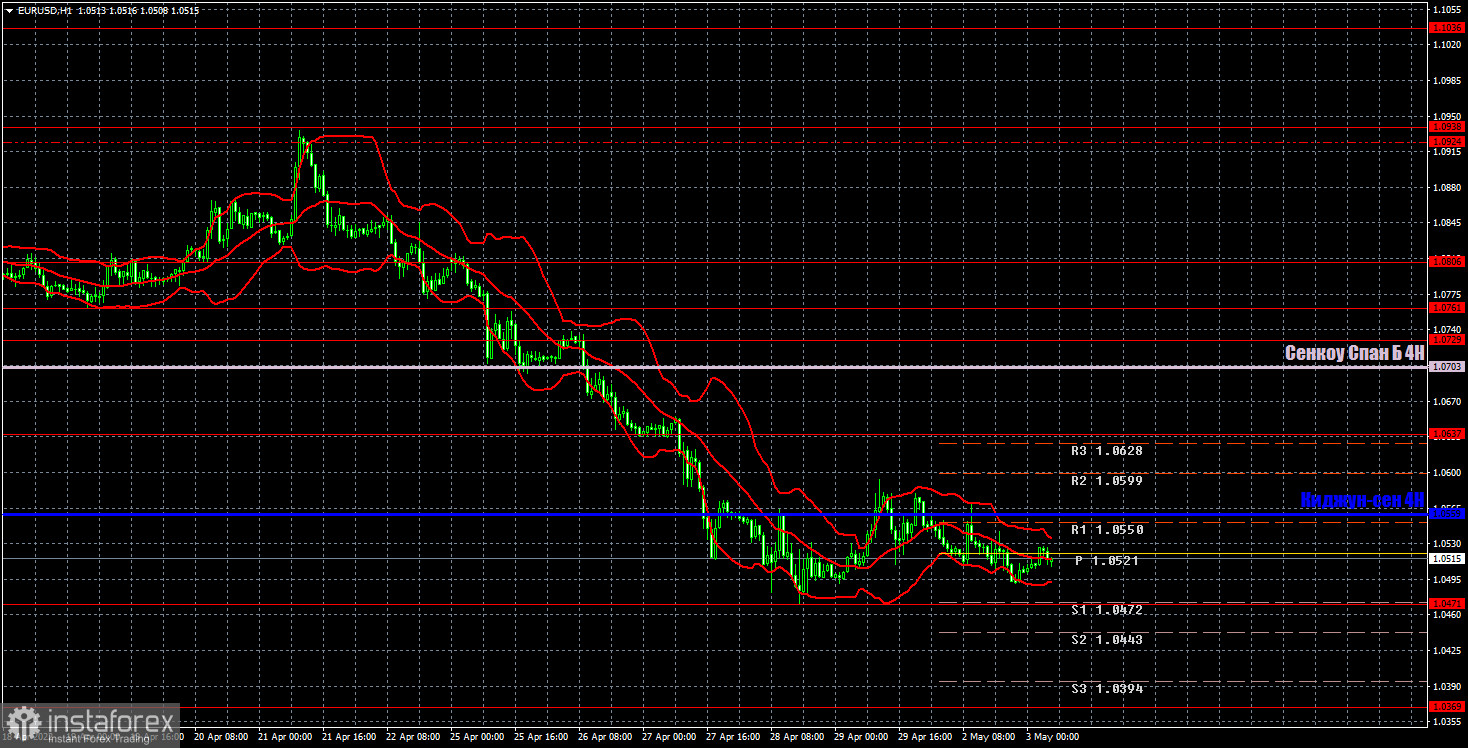
Task: Click the 1.0924 red price tag
Action: coord(1447,142)
